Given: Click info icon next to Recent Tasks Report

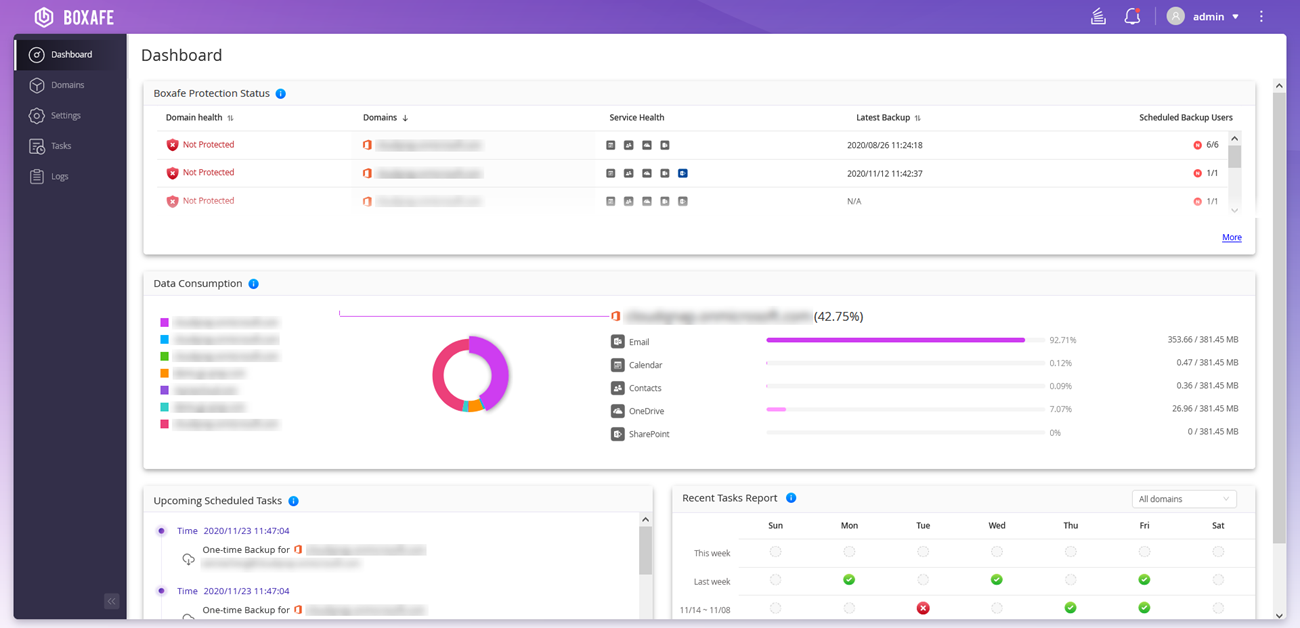Looking at the screenshot, I should point(791,498).
